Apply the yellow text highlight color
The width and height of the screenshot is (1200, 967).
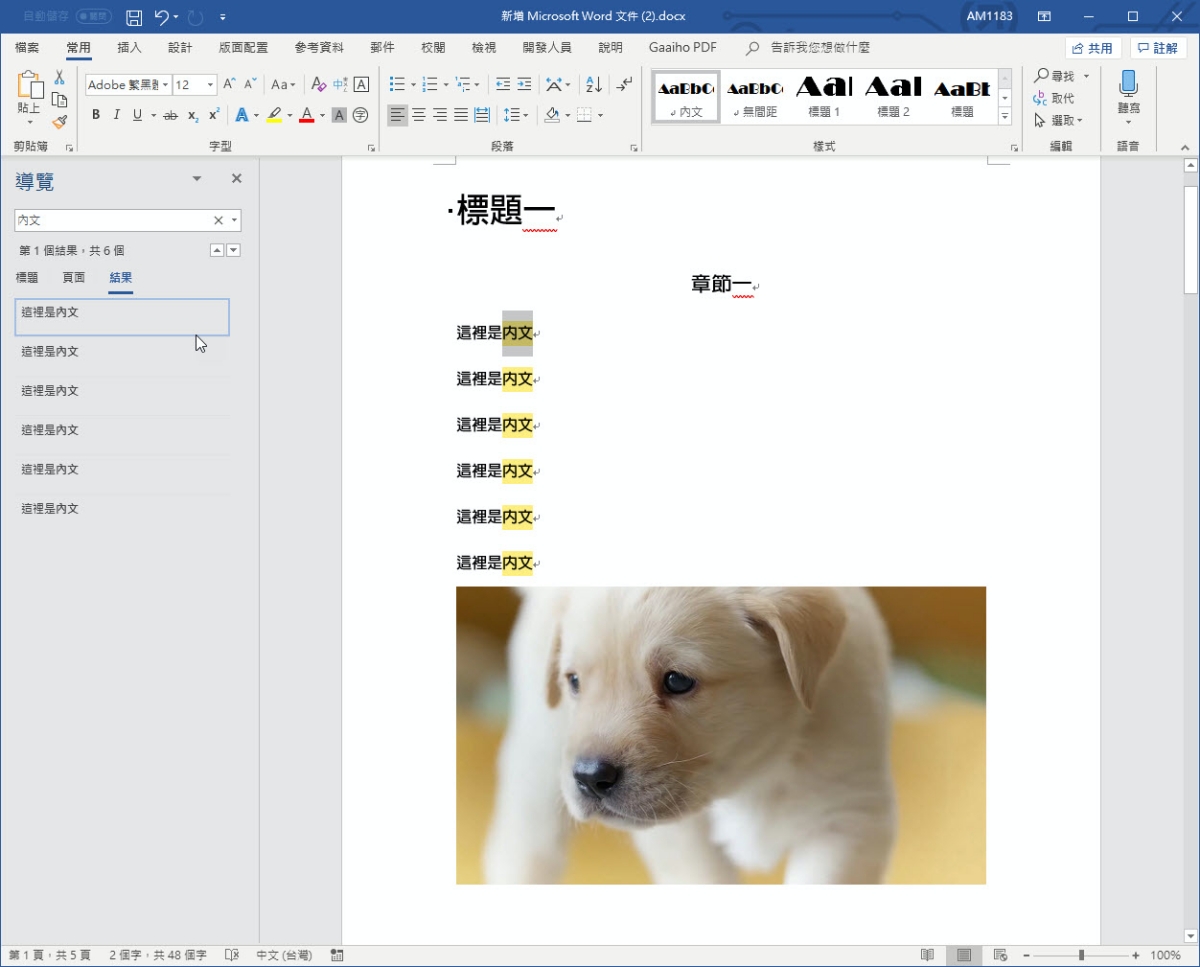pyautogui.click(x=274, y=116)
